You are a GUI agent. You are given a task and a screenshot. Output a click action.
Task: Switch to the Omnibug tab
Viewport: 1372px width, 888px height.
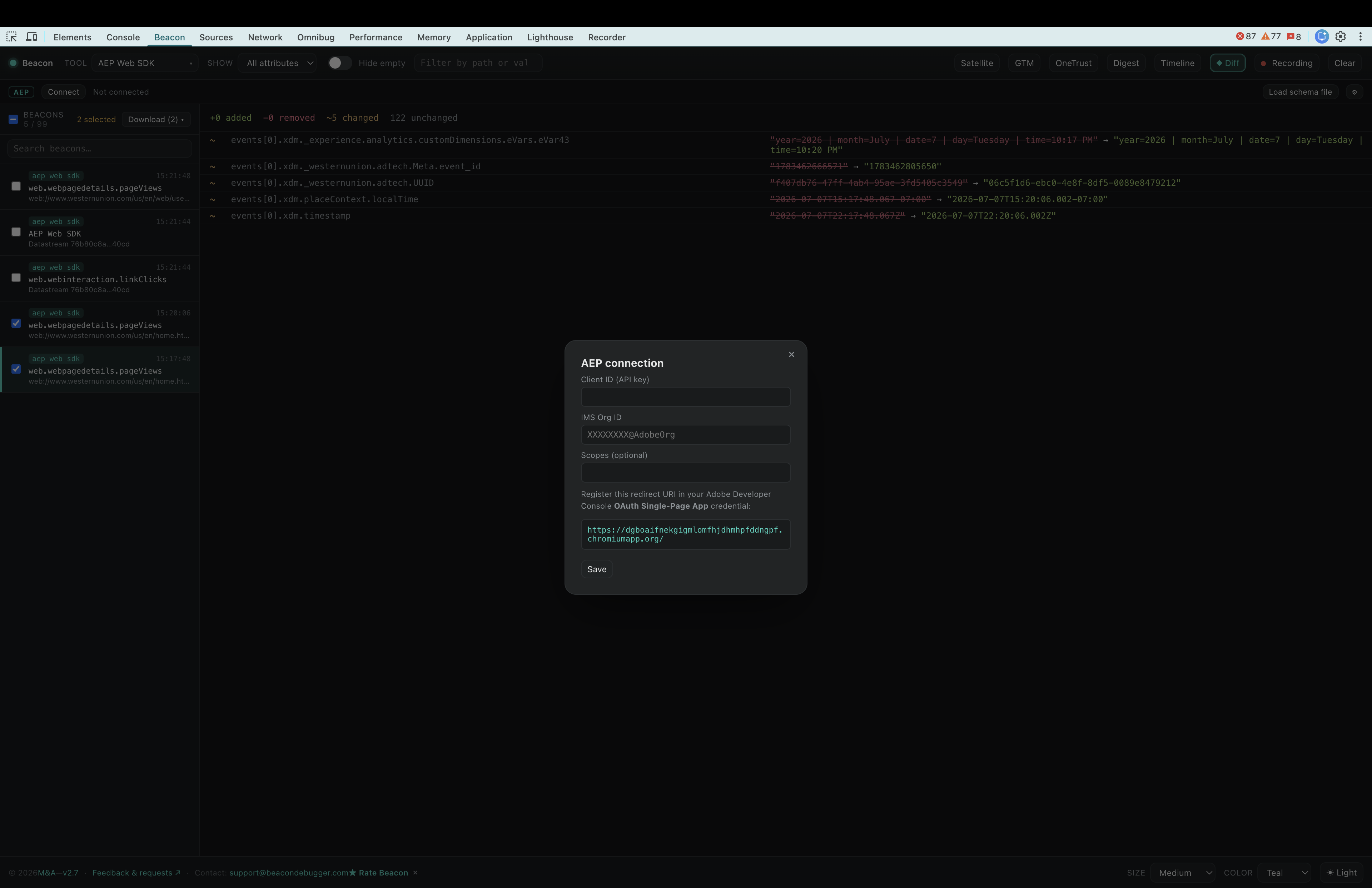tap(316, 37)
